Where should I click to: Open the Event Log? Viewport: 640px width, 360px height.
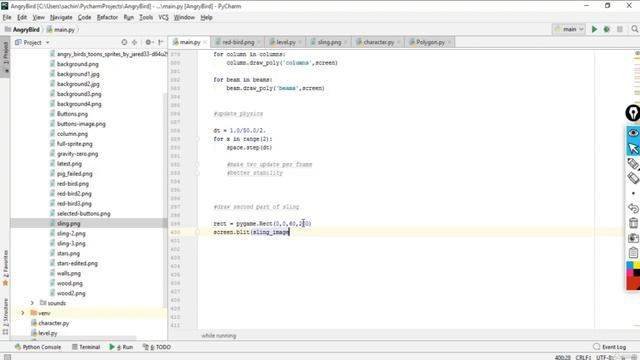point(610,347)
